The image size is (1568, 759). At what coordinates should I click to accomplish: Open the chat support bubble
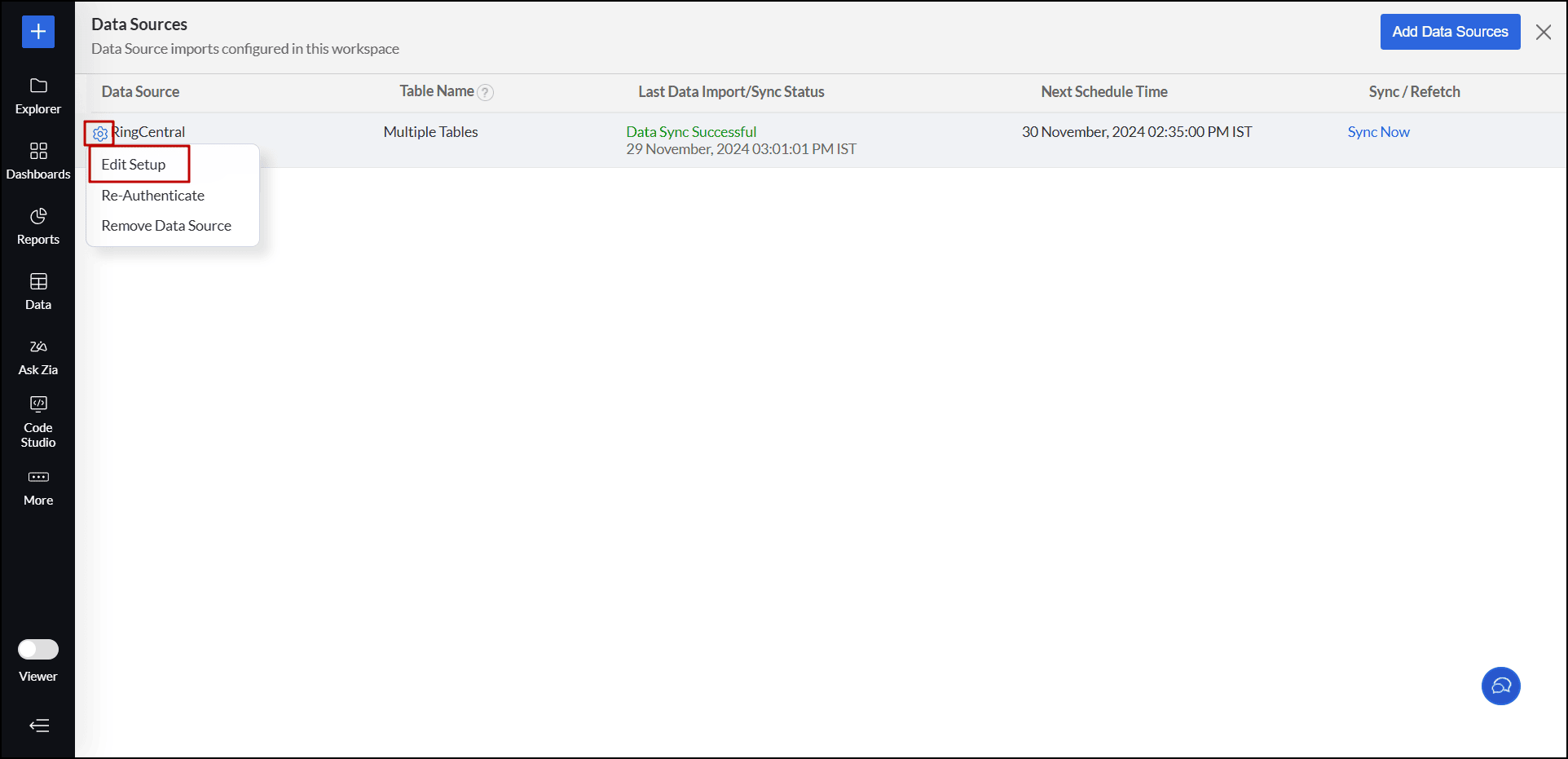pyautogui.click(x=1500, y=686)
